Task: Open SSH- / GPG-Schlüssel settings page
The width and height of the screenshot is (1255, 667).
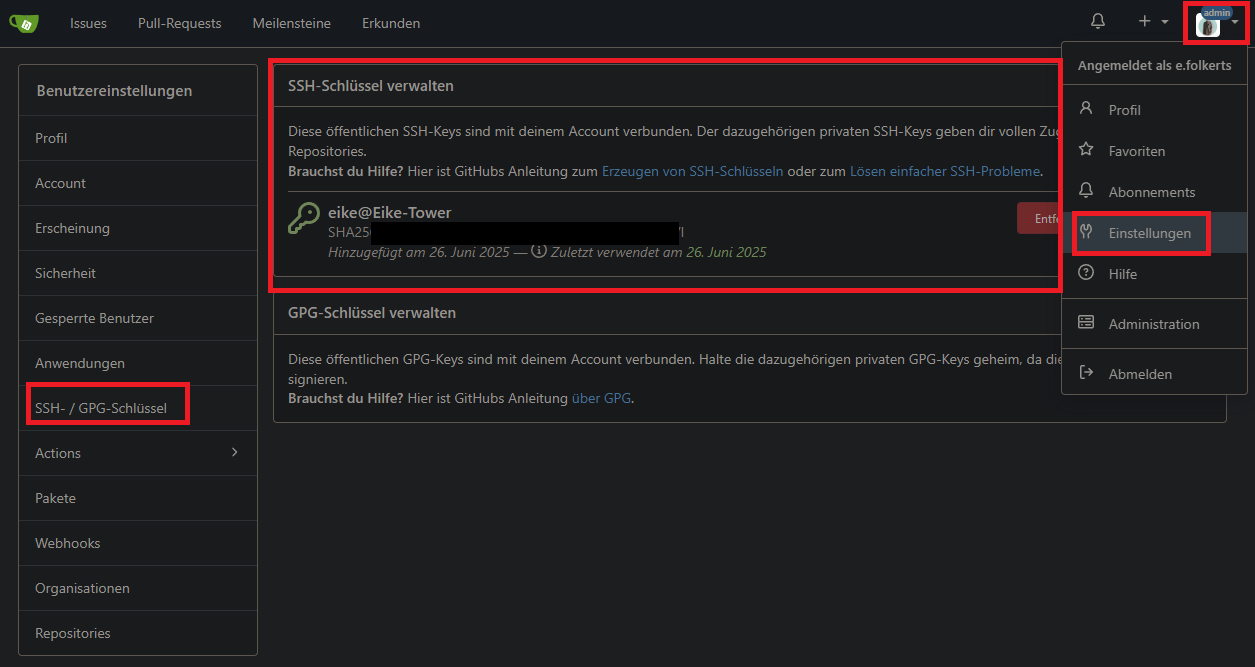Action: click(101, 408)
